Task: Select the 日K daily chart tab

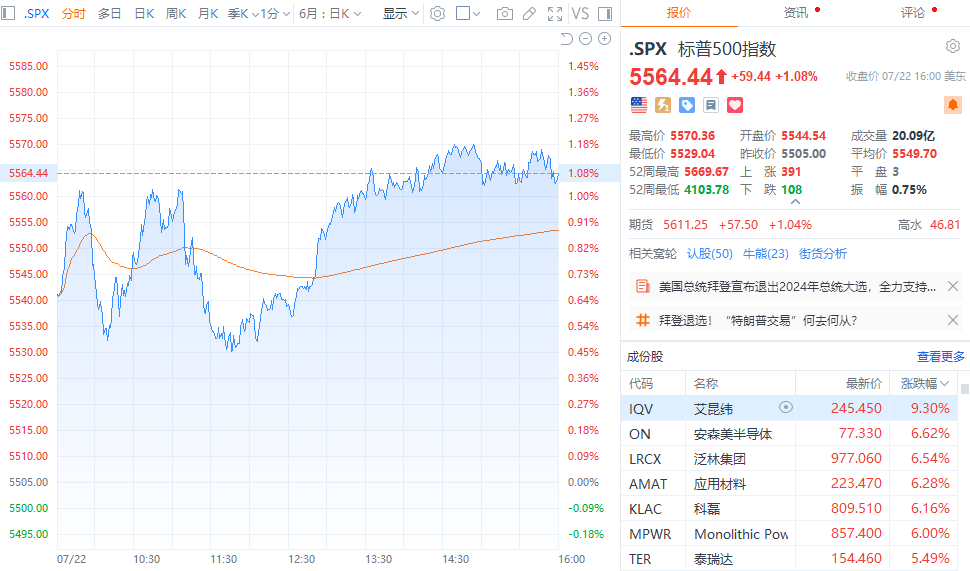Action: tap(144, 14)
